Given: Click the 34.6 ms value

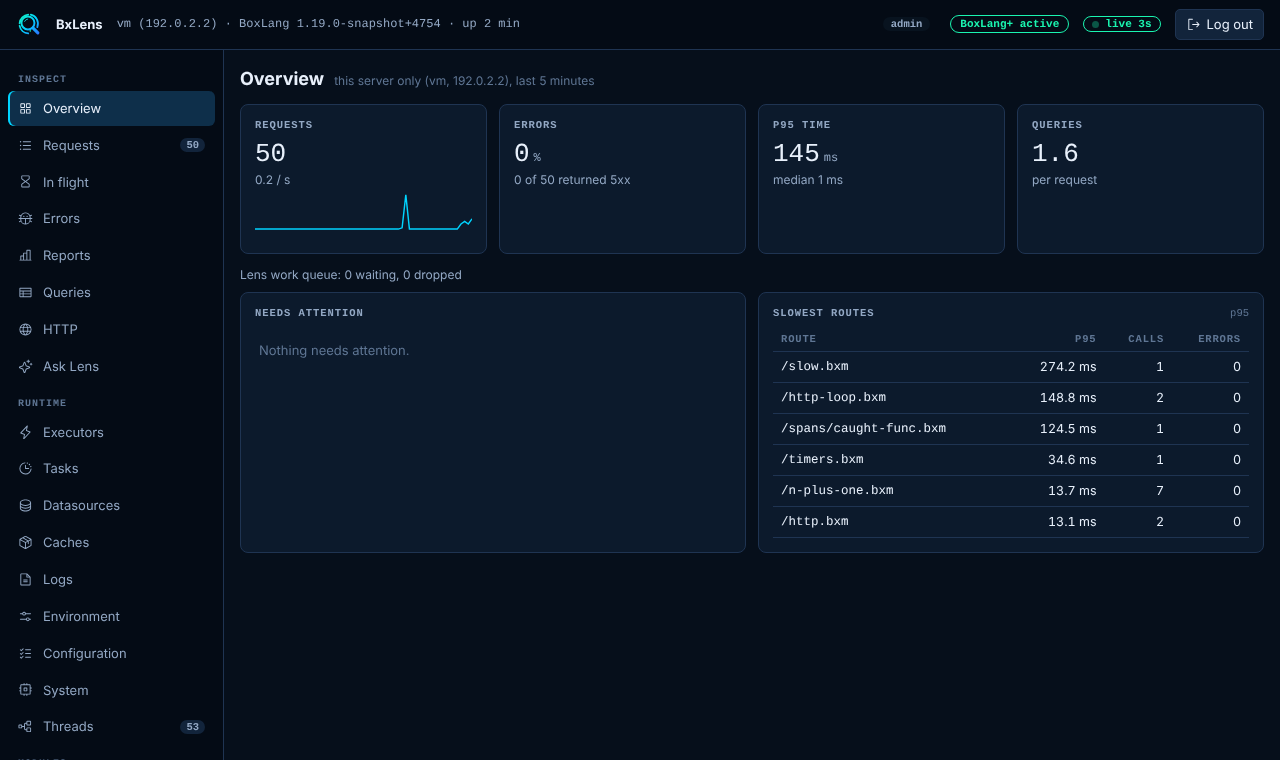Looking at the screenshot, I should [1072, 460].
